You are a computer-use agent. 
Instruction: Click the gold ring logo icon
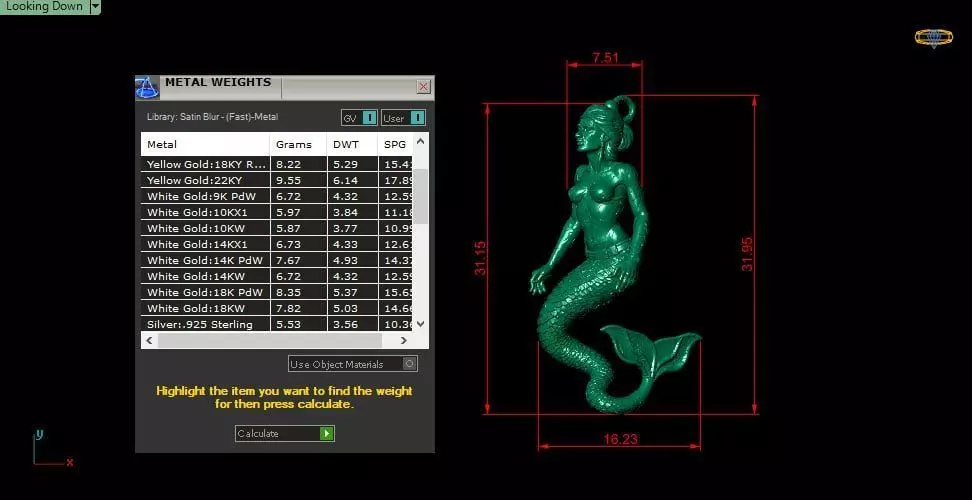pyautogui.click(x=934, y=37)
